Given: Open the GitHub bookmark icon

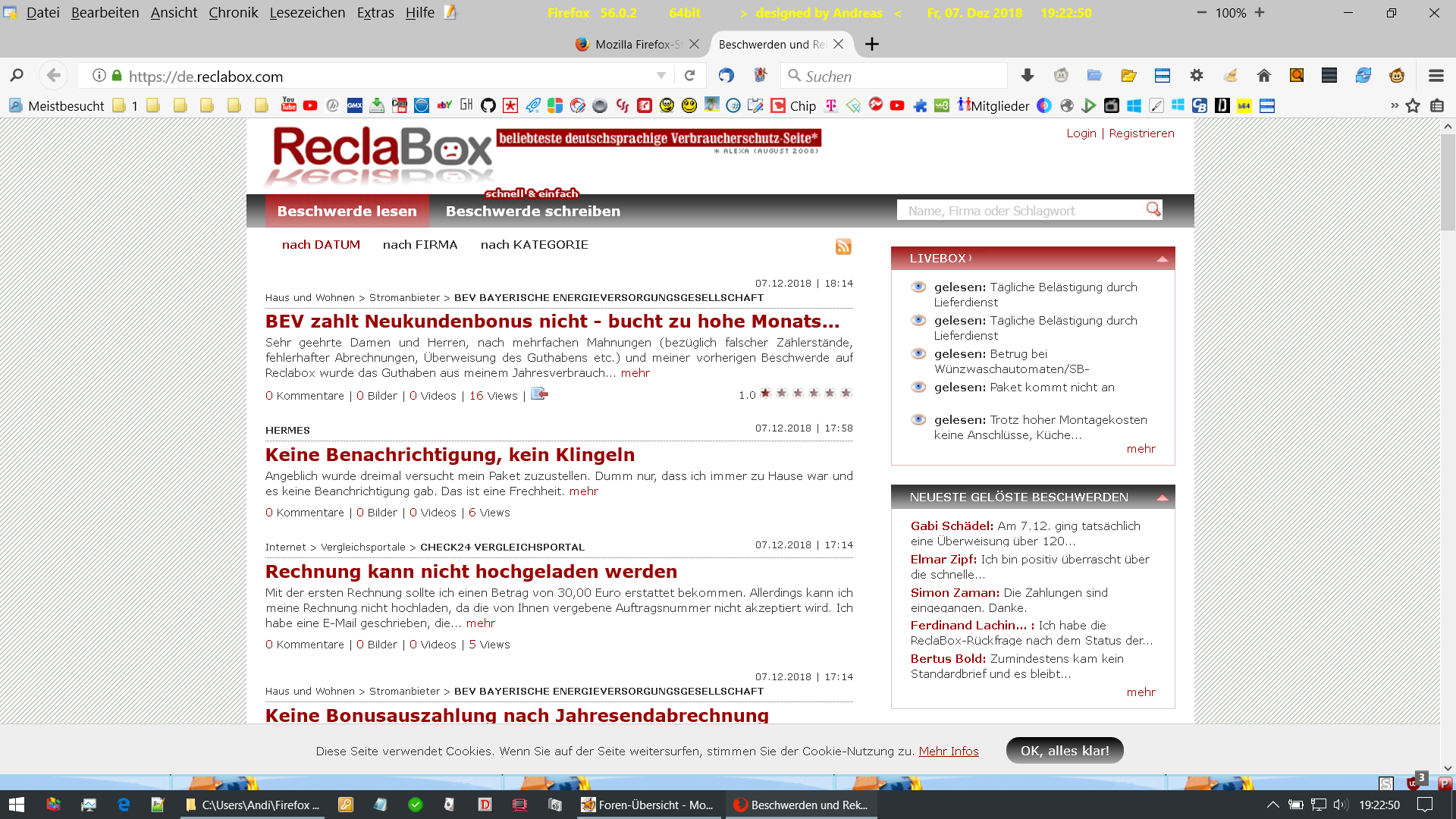Looking at the screenshot, I should click(488, 105).
